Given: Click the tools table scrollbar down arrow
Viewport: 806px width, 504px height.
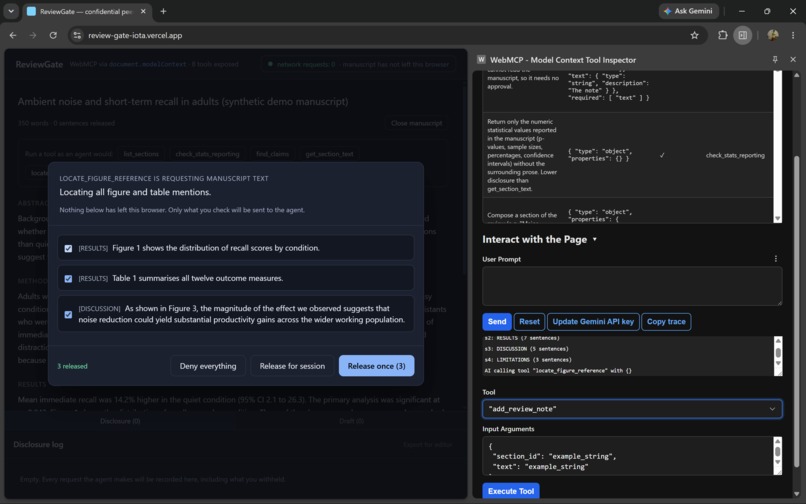Looking at the screenshot, I should click(778, 219).
